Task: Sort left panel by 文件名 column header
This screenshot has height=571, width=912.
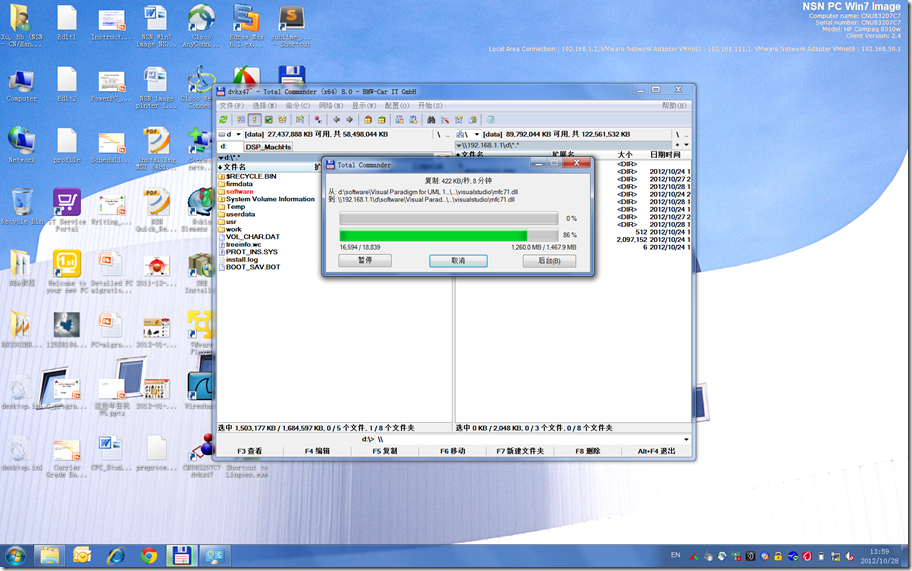Action: [265, 167]
